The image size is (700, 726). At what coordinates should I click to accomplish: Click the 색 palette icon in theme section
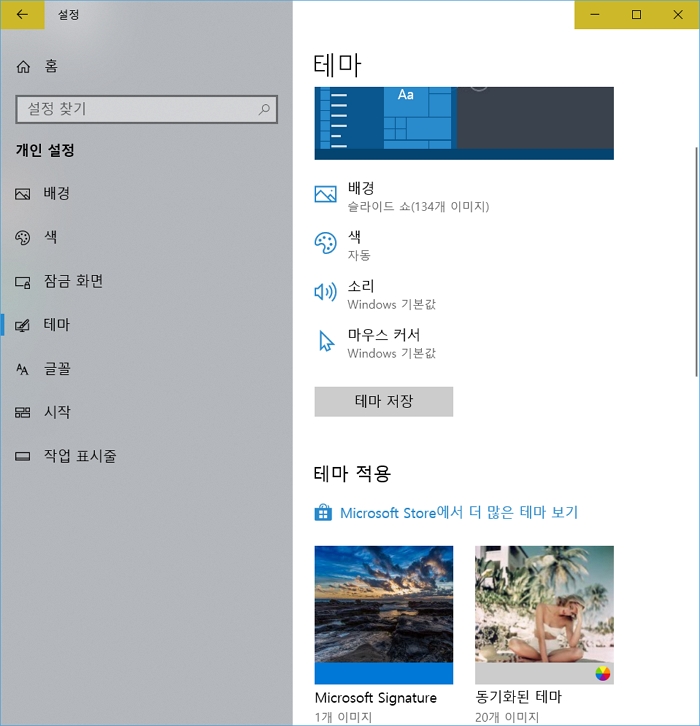tap(325, 244)
